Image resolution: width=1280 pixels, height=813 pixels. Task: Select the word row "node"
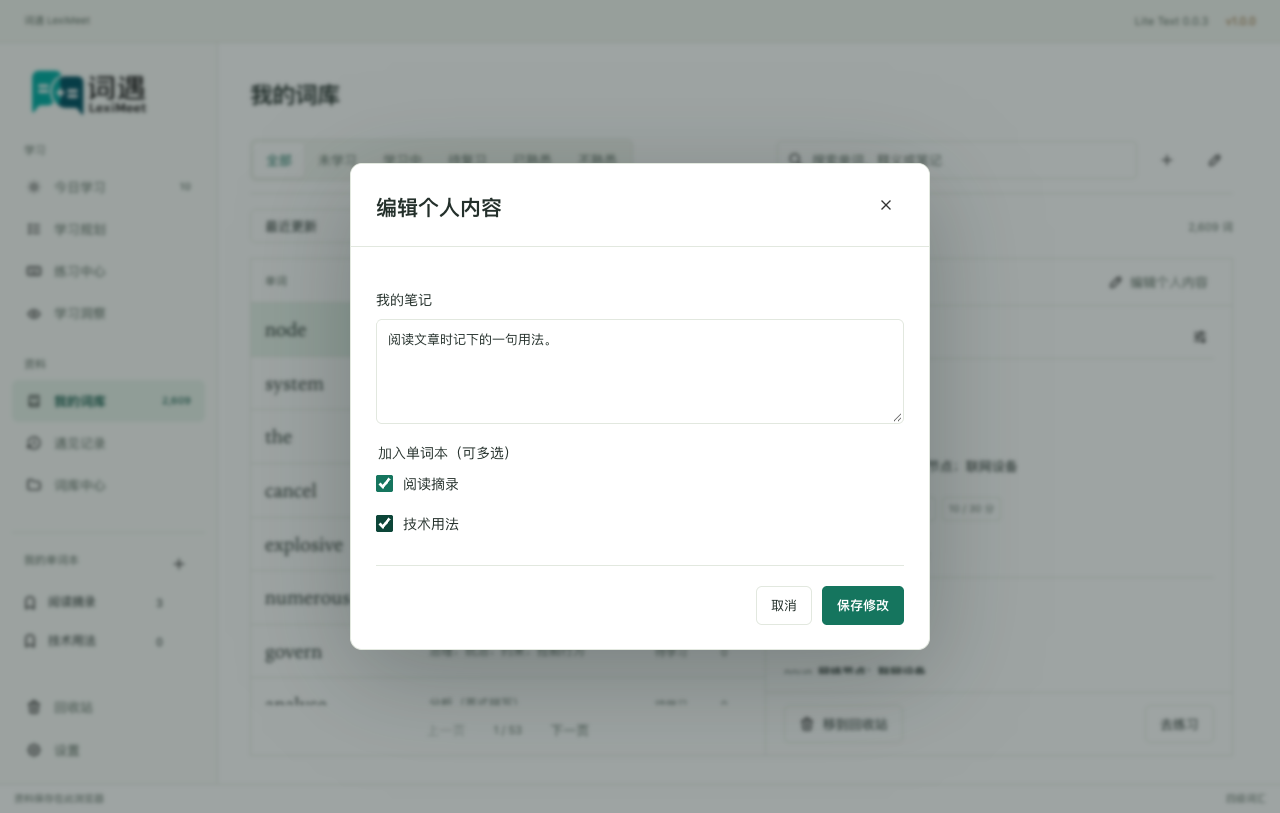[300, 330]
